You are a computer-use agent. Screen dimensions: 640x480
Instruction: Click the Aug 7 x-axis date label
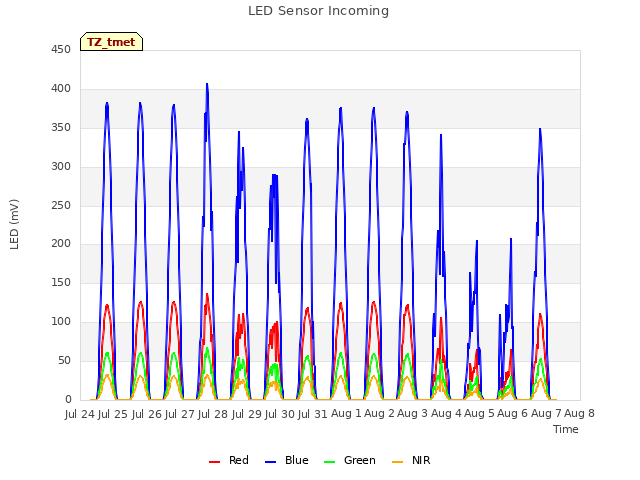click(546, 414)
